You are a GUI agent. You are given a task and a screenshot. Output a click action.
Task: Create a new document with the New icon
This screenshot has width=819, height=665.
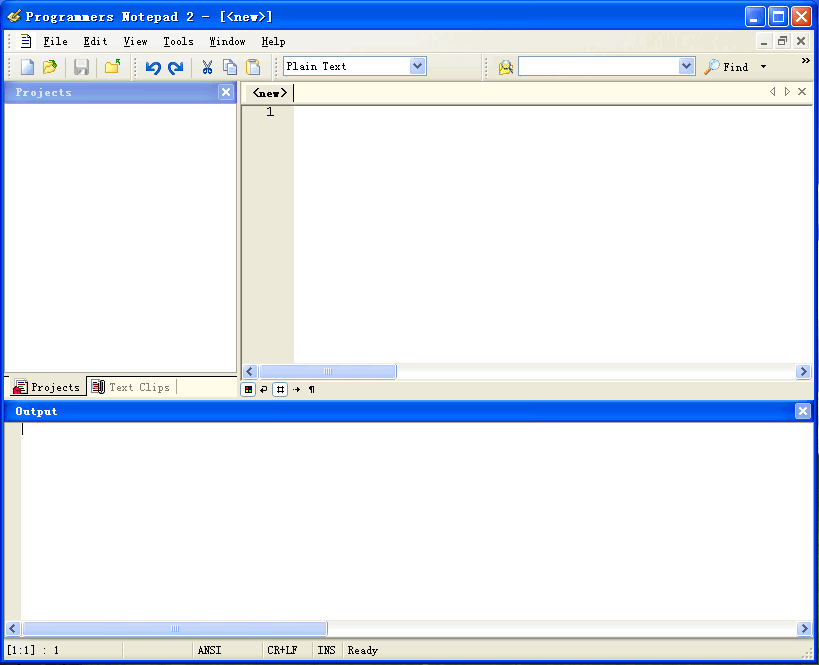click(x=27, y=67)
